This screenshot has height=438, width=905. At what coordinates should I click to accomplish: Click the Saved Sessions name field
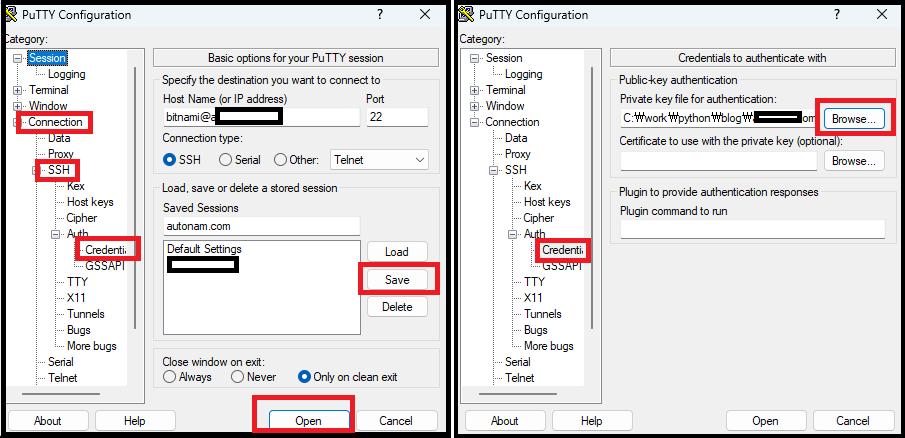click(x=261, y=226)
